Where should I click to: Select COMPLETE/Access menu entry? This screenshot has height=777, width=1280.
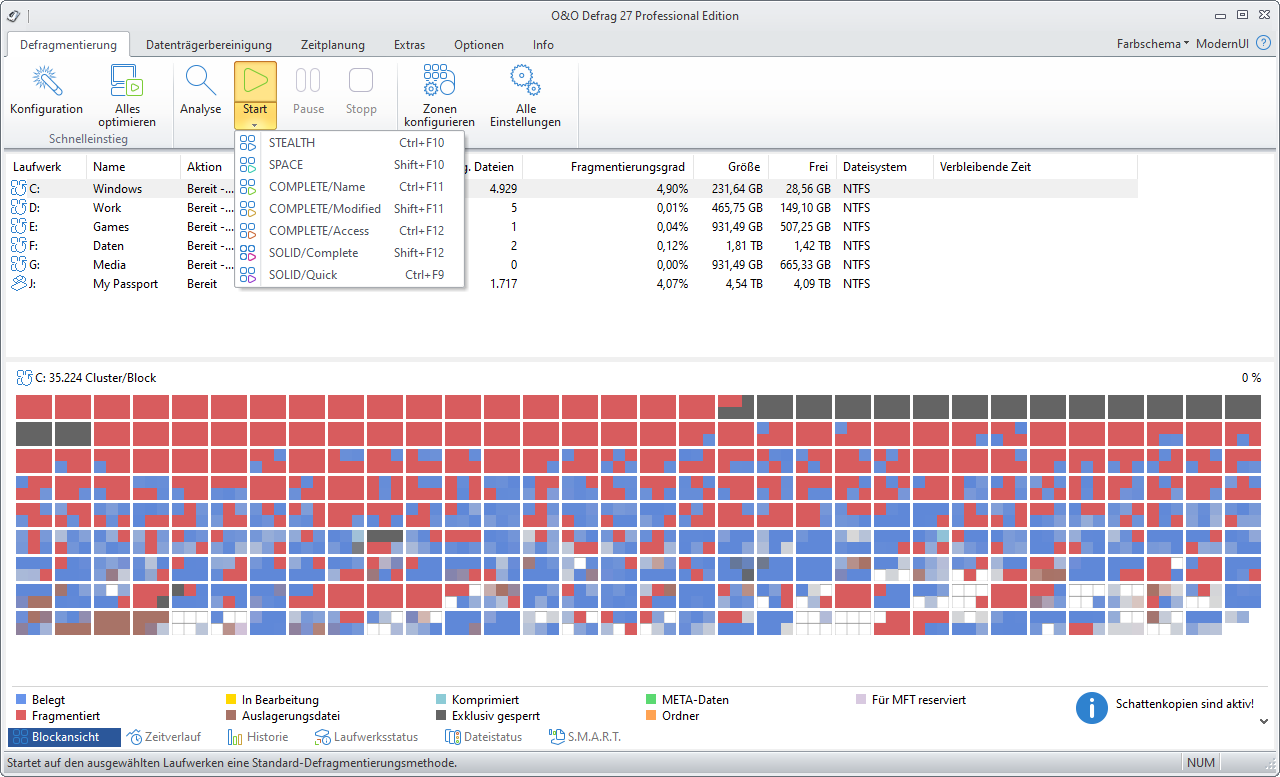click(349, 231)
